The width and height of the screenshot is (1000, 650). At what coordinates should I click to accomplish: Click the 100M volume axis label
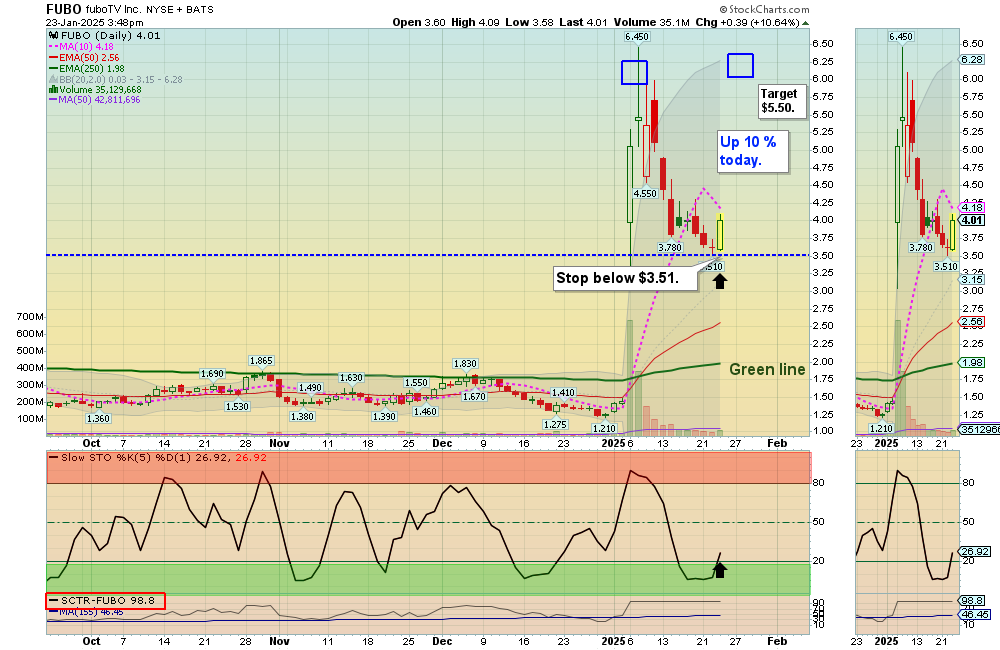coord(30,419)
